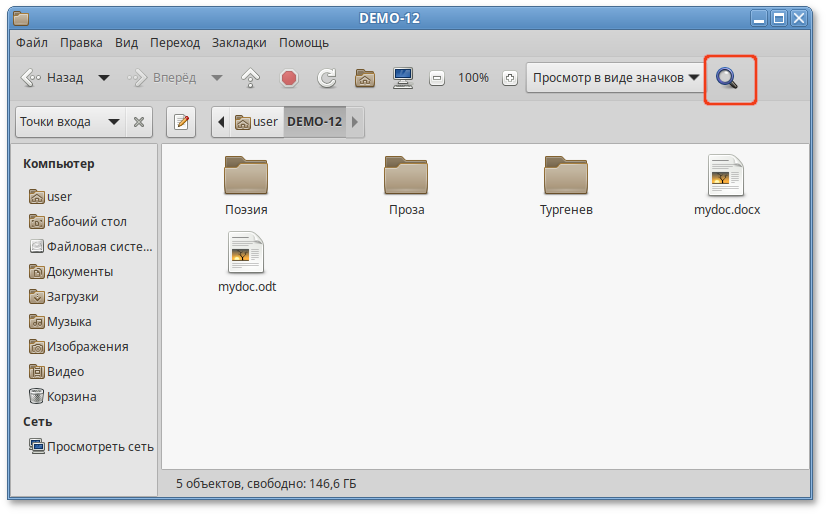Open the Закладки menu

point(239,43)
